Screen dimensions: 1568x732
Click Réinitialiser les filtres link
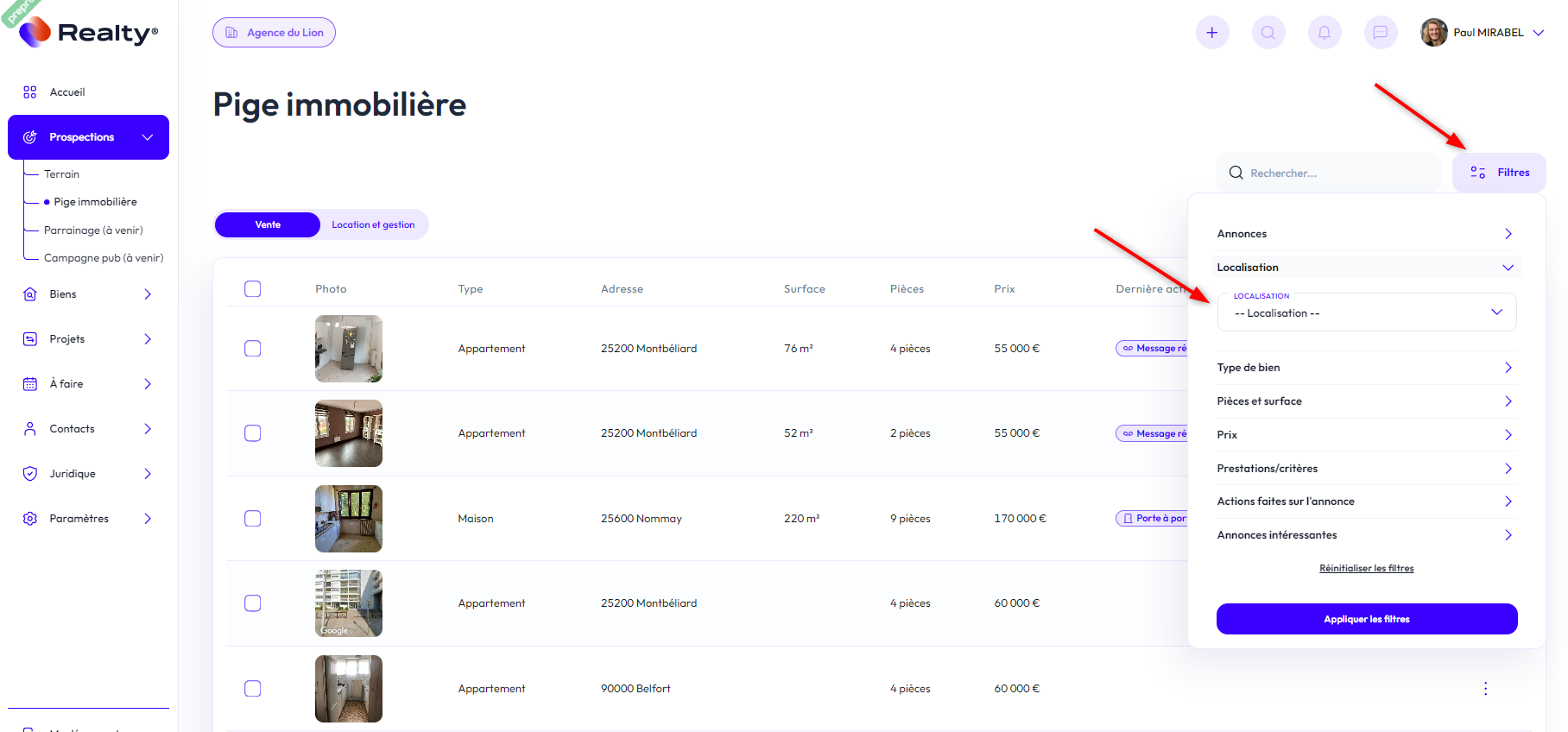coord(1366,568)
